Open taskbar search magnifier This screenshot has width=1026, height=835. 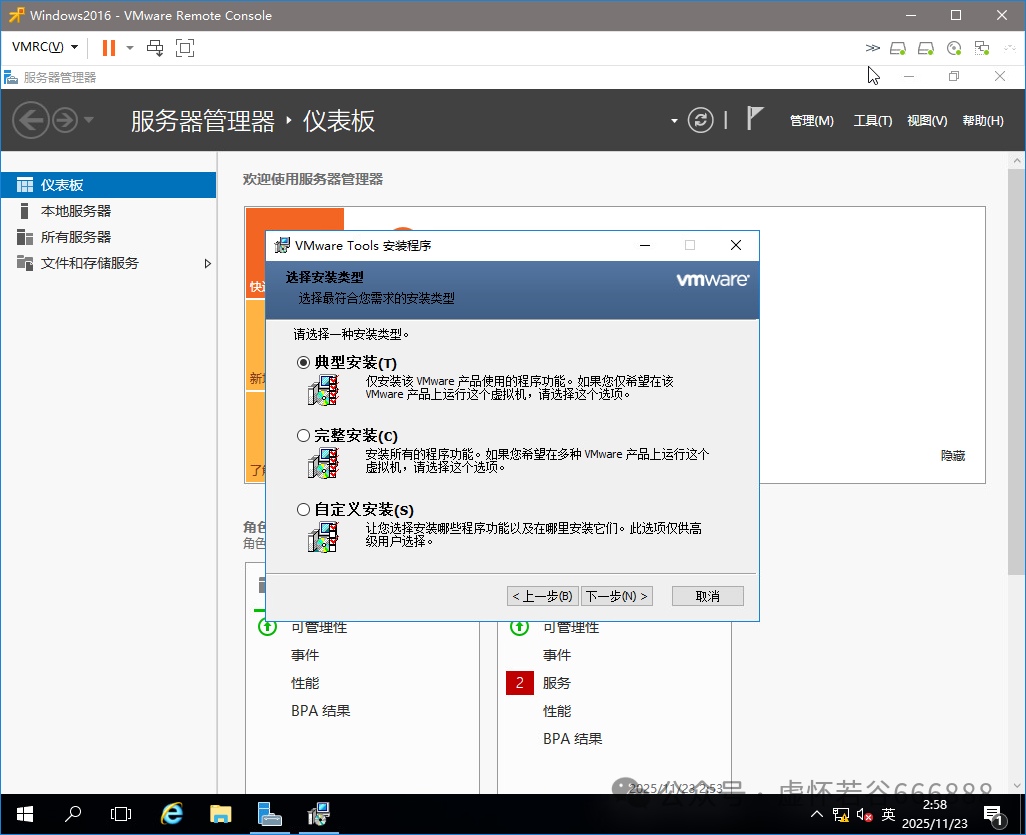pyautogui.click(x=73, y=814)
